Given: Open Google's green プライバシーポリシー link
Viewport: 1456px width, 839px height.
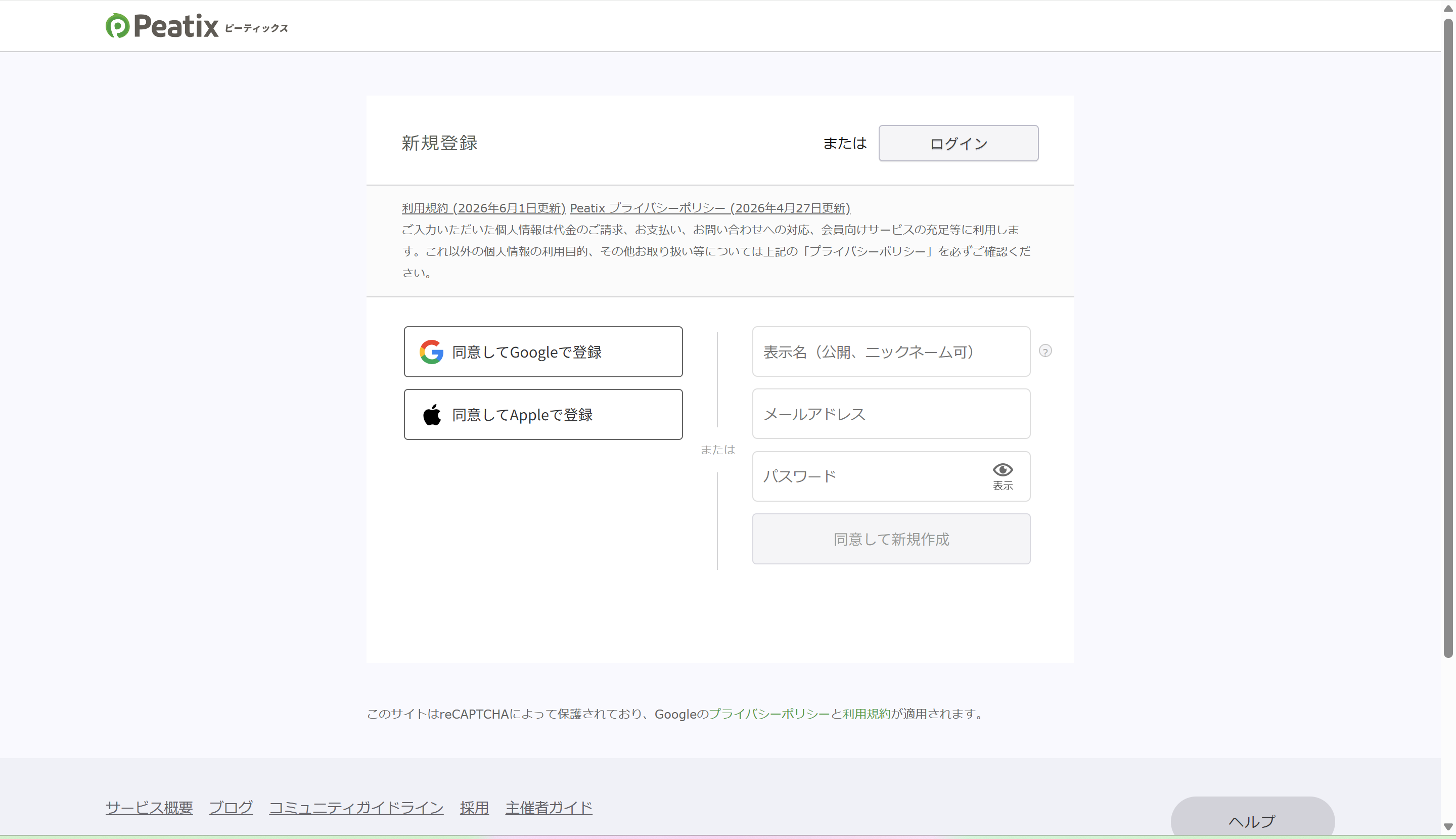Looking at the screenshot, I should [768, 714].
